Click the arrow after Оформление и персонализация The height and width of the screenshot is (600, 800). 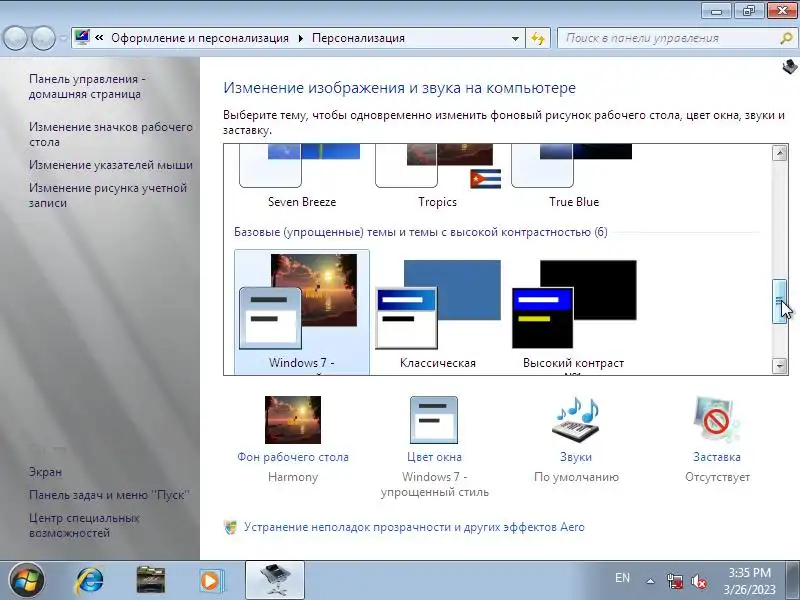click(301, 38)
